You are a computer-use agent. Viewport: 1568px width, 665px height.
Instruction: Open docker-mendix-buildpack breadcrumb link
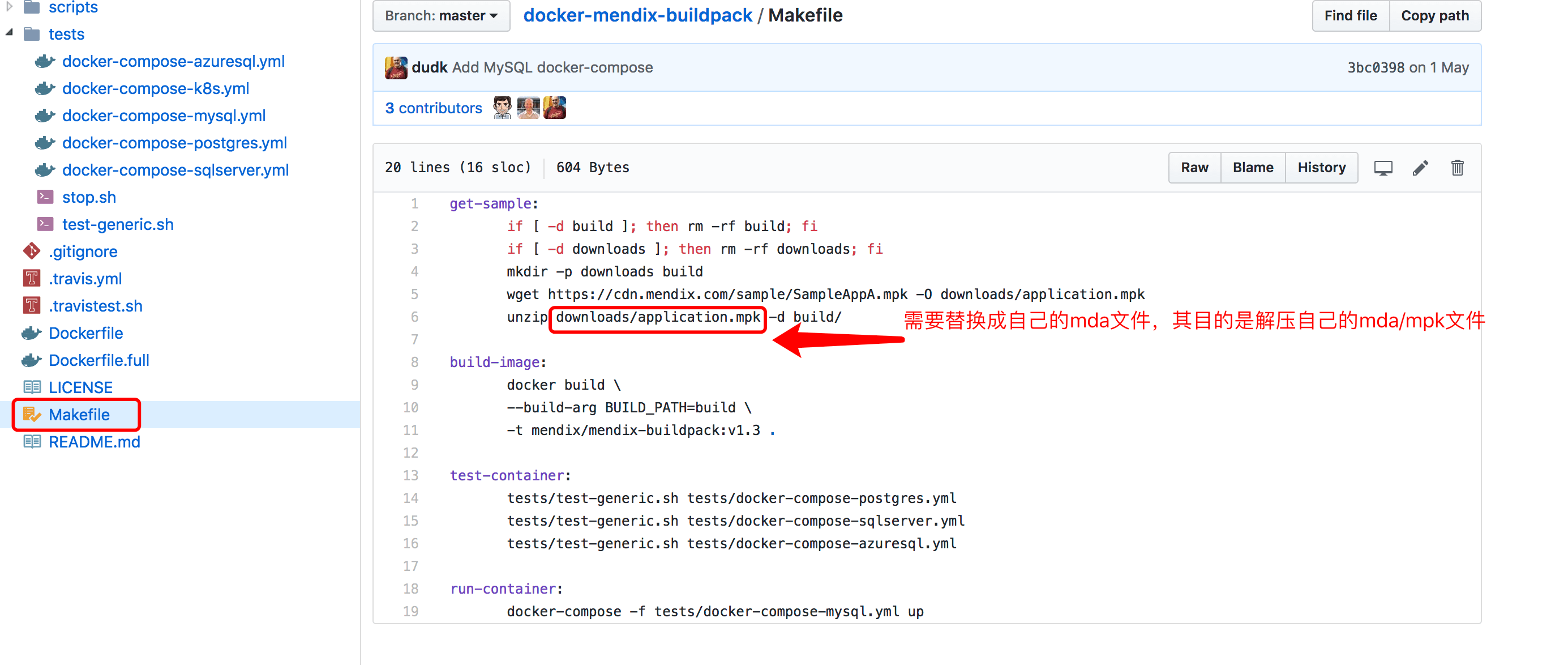click(x=637, y=15)
